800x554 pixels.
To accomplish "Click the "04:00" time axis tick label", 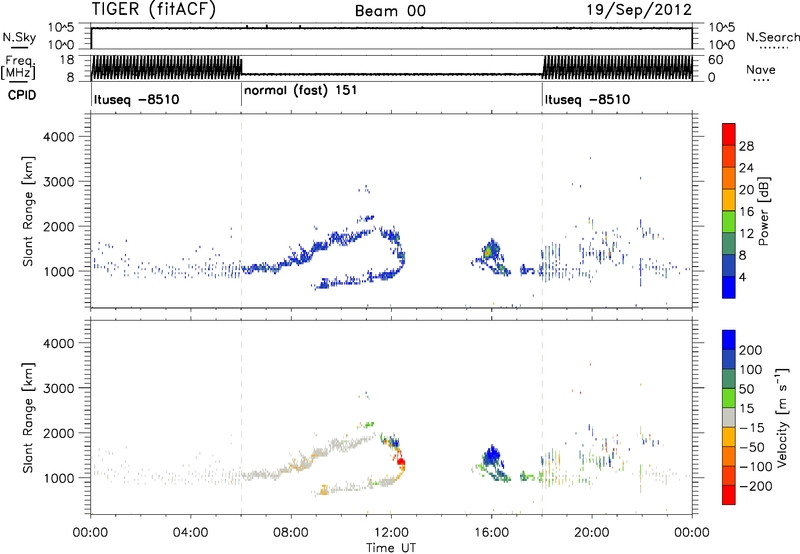I will tap(190, 533).
